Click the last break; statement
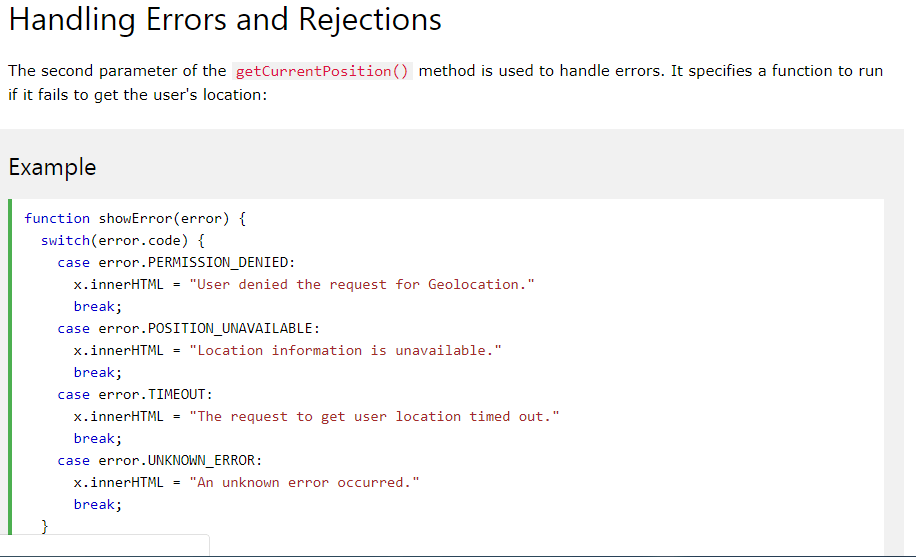The image size is (916, 557). pos(98,505)
